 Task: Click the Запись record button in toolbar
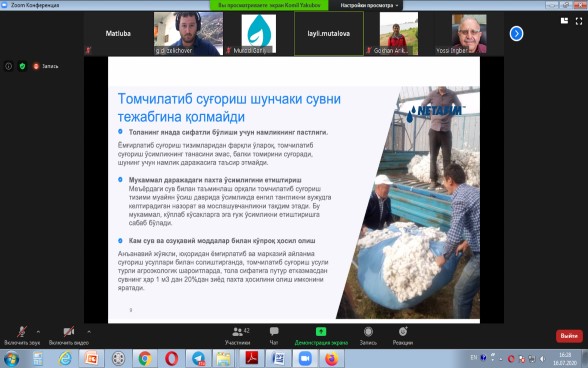click(368, 335)
